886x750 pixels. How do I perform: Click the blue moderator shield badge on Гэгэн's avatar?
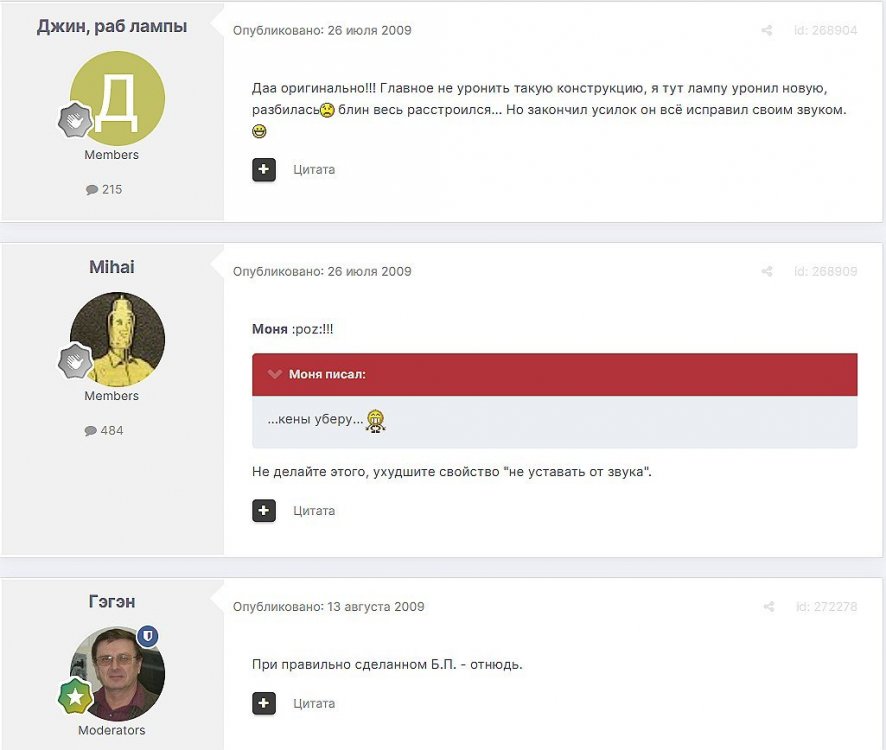click(148, 636)
